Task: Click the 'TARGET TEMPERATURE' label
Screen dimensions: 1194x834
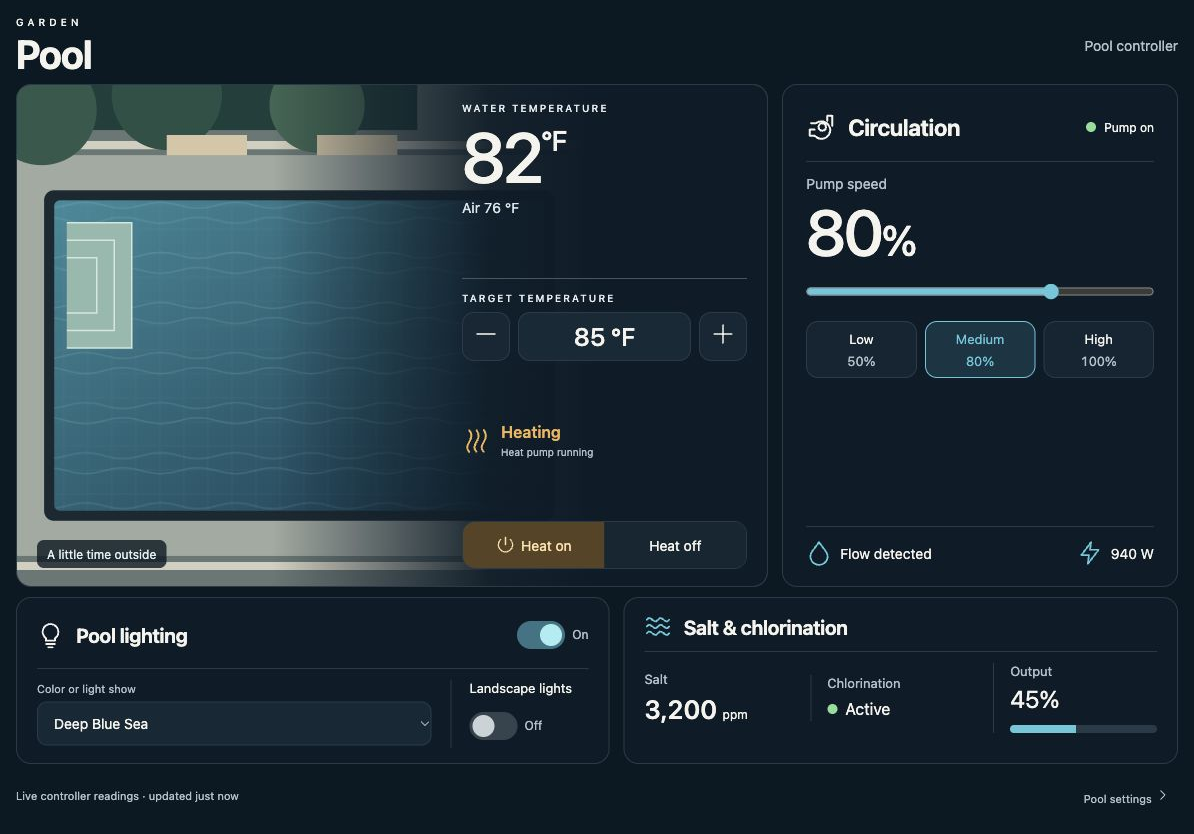Action: tap(538, 299)
